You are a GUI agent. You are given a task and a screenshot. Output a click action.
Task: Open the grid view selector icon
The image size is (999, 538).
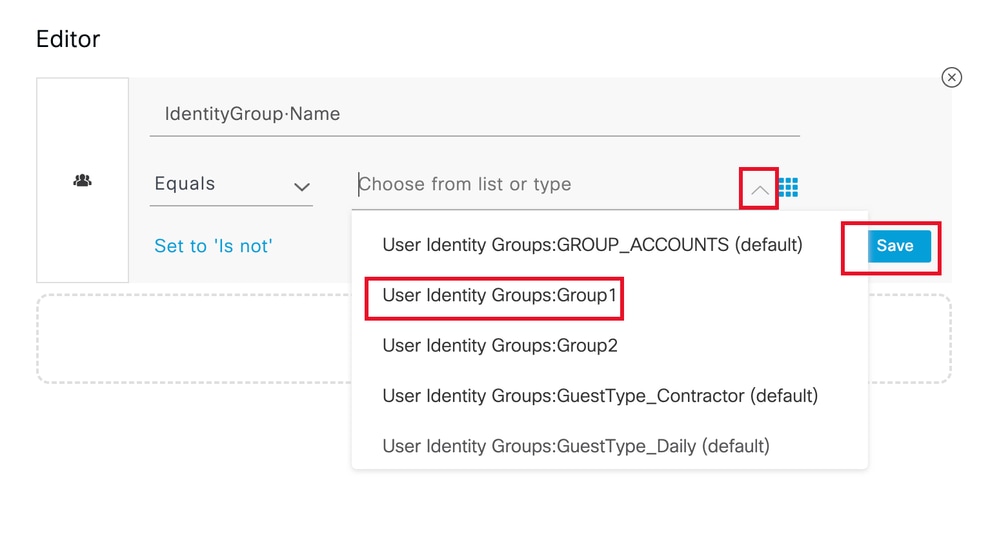(x=788, y=187)
